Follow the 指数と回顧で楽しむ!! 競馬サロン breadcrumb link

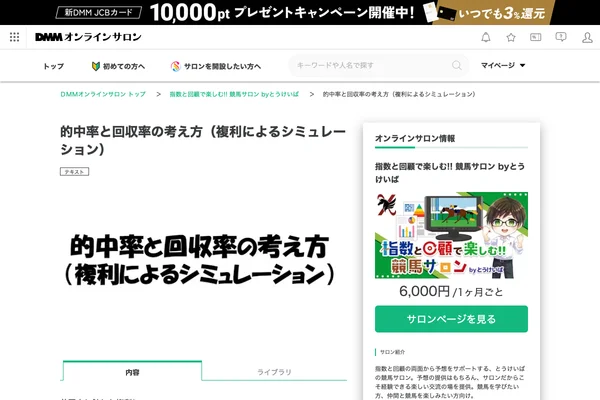click(234, 94)
